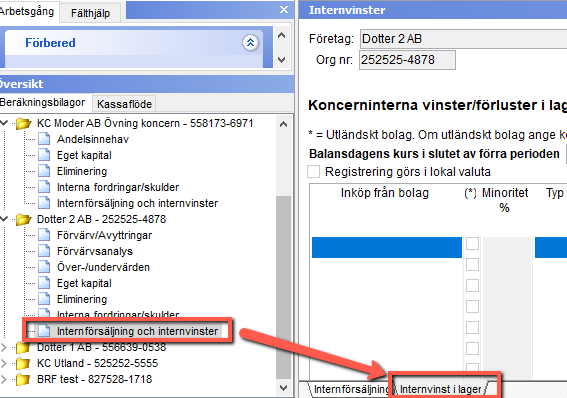Open Eget kapital under KC Moder AB
Viewport: 567px width, 398px height.
(x=84, y=155)
